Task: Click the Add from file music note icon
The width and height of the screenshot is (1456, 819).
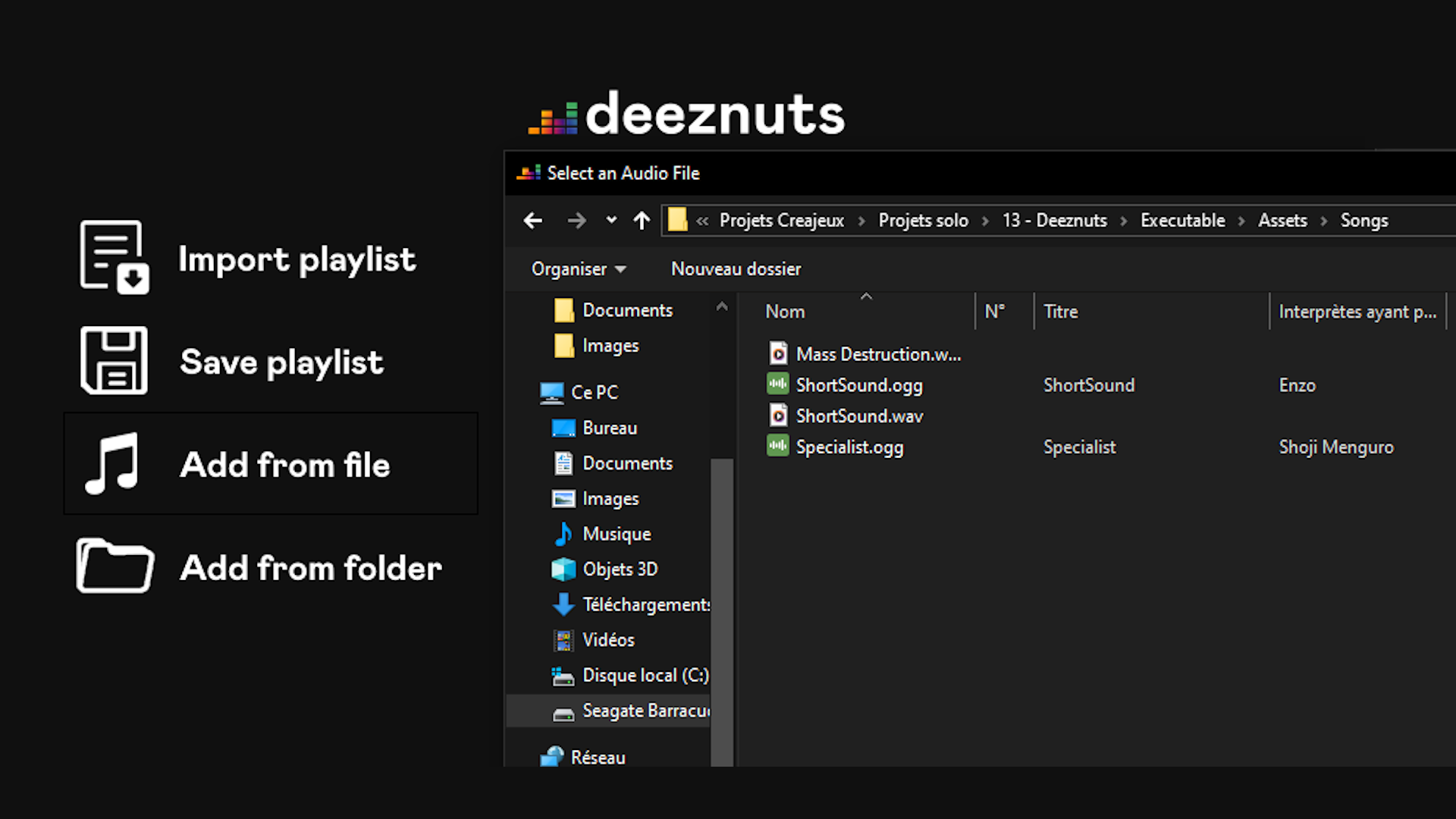Action: pyautogui.click(x=112, y=464)
